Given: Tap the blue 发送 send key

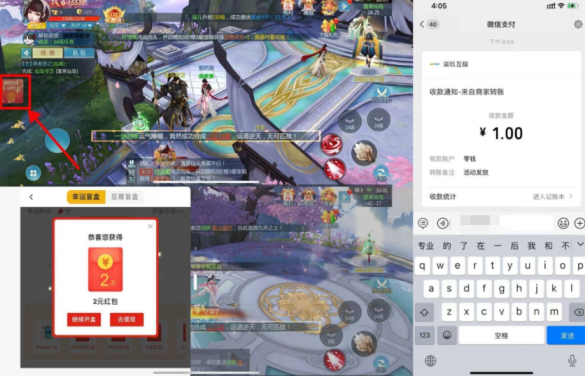Looking at the screenshot, I should pos(566,335).
